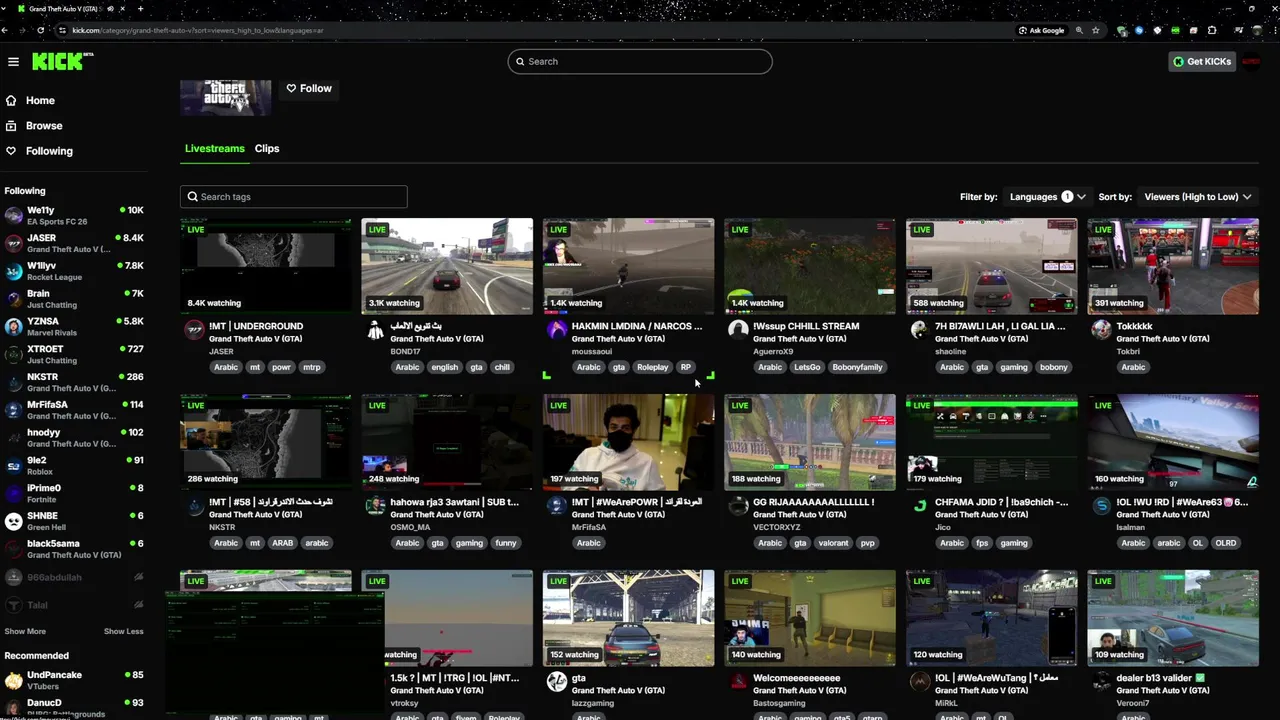This screenshot has height=720, width=1280.
Task: Switch to Clips tab
Action: click(267, 149)
